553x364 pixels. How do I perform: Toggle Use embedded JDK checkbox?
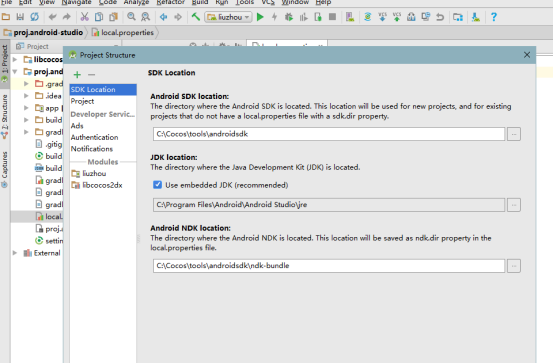(x=157, y=185)
